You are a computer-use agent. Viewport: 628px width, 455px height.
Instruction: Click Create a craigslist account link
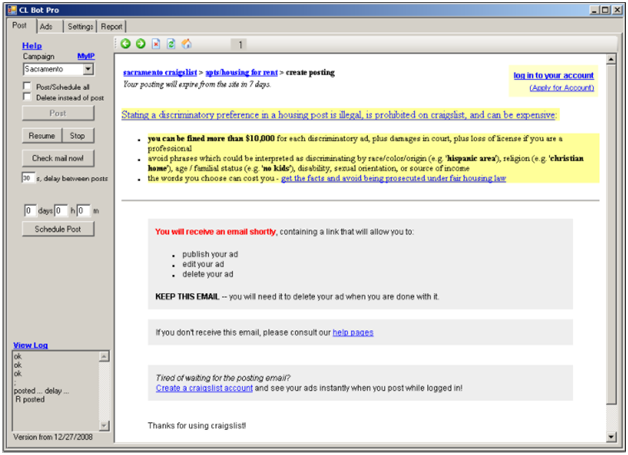[204, 388]
